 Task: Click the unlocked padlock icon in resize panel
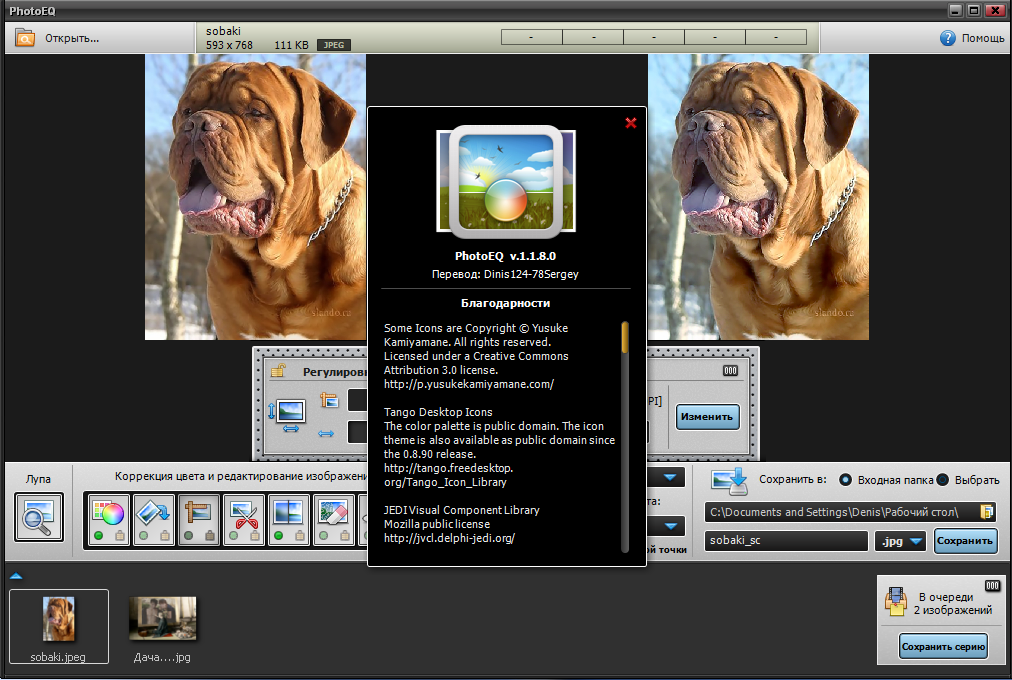tap(278, 370)
